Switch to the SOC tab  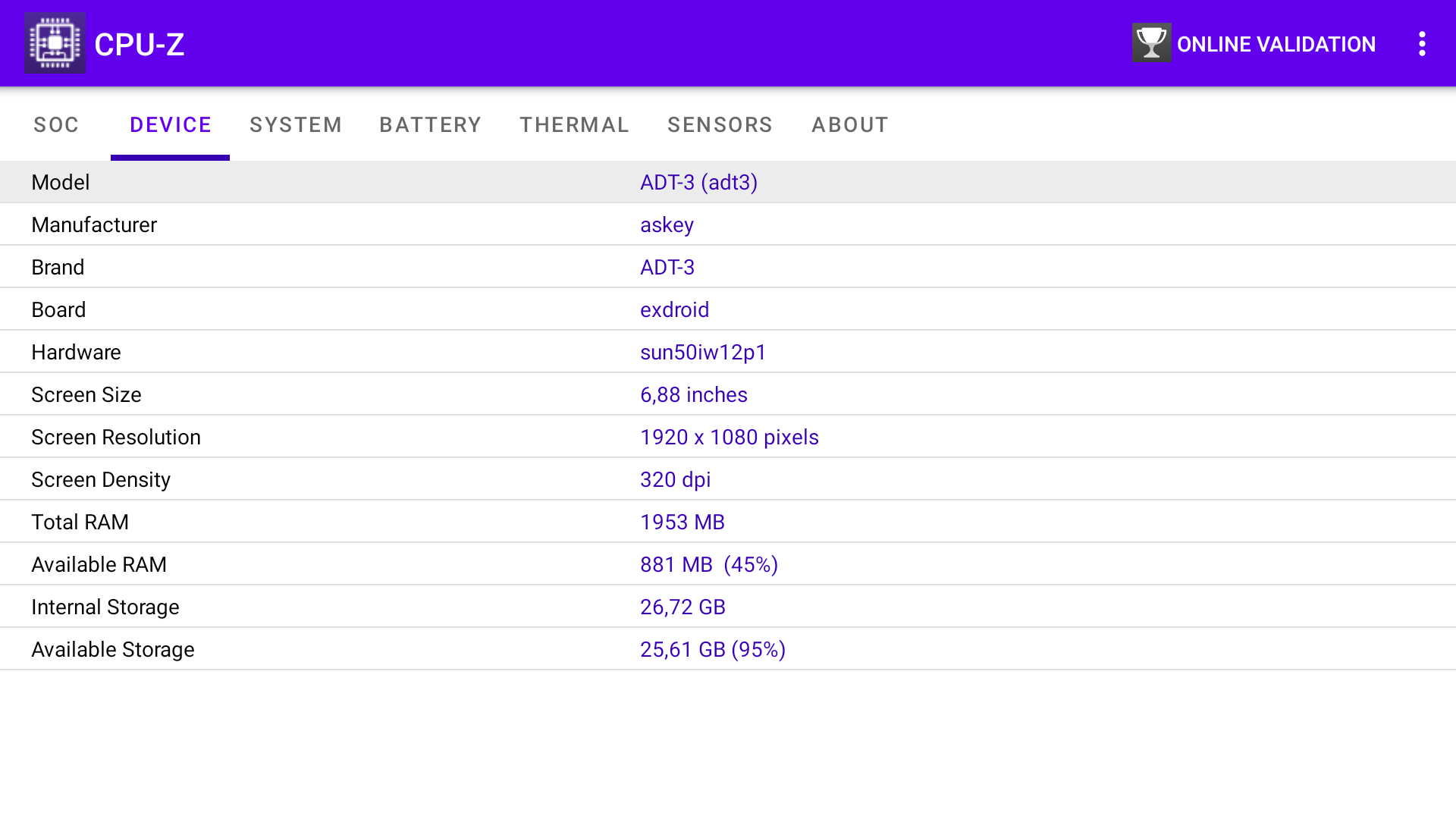pos(56,125)
